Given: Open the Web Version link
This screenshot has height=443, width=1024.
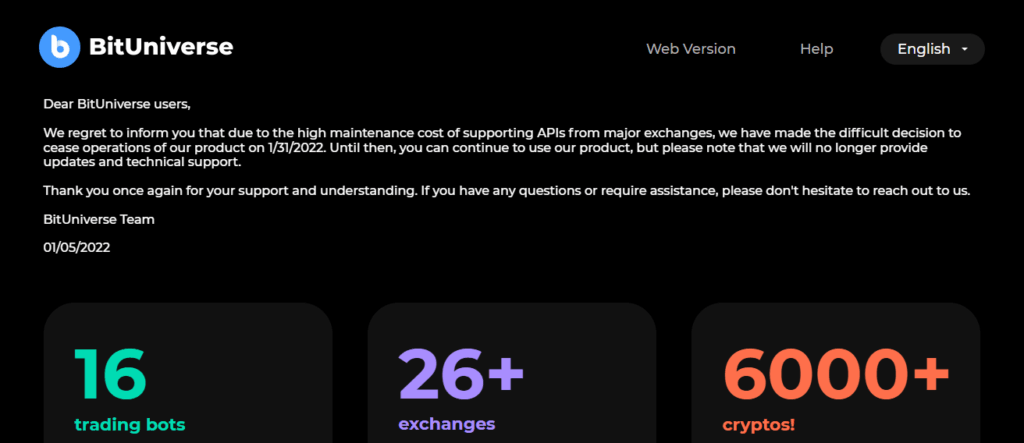Looking at the screenshot, I should 690,49.
